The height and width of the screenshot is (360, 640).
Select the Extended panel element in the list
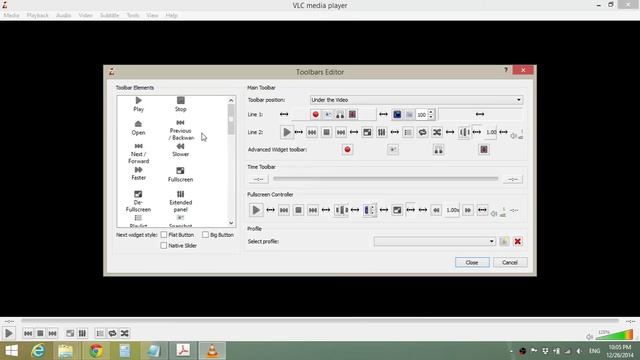pyautogui.click(x=180, y=201)
